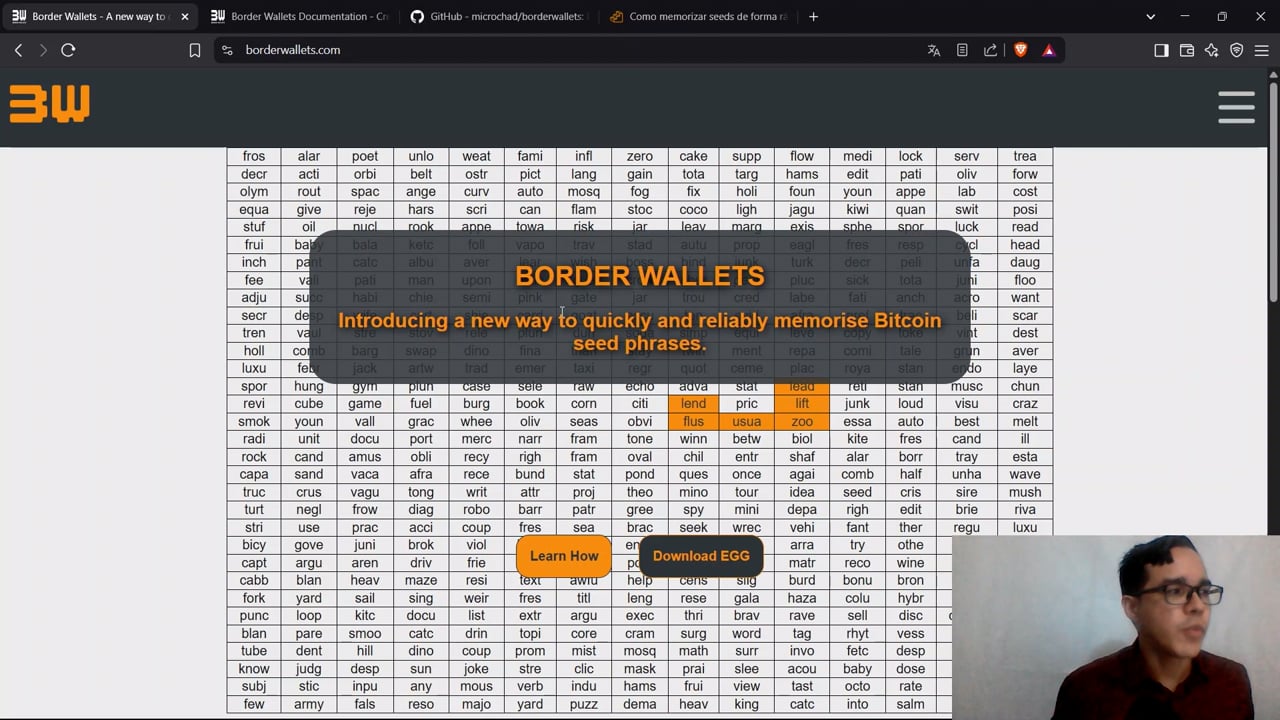Click the Border Wallets BW logo
This screenshot has width=1280, height=720.
coord(49,104)
